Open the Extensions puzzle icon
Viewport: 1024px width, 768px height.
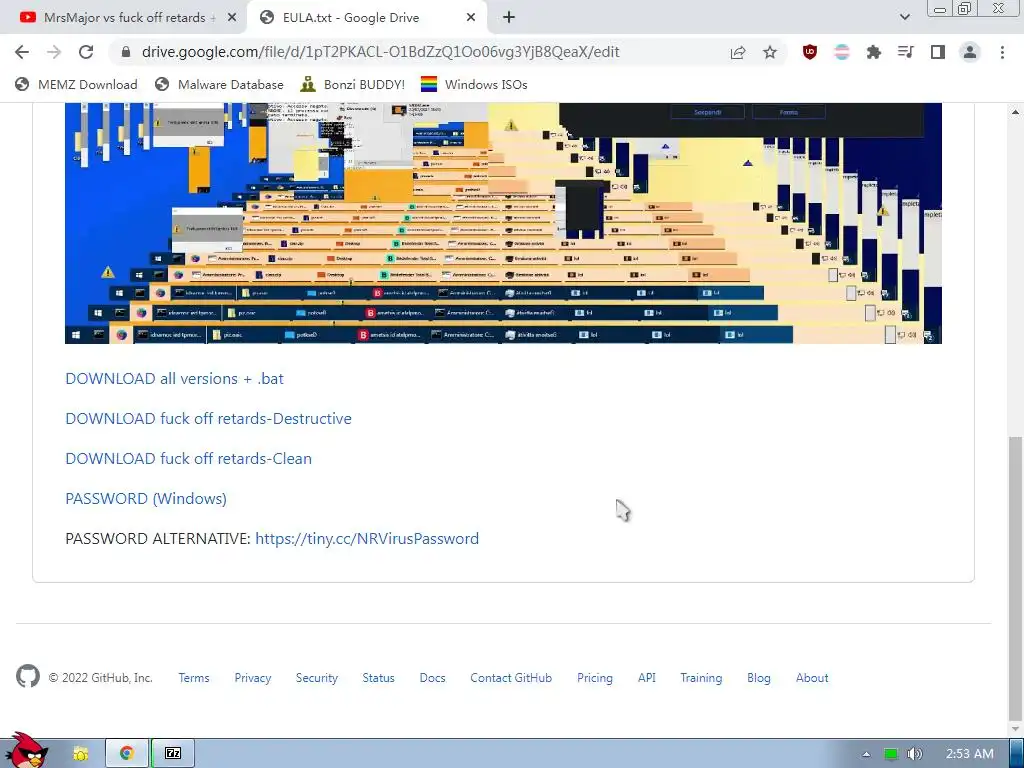(x=874, y=52)
